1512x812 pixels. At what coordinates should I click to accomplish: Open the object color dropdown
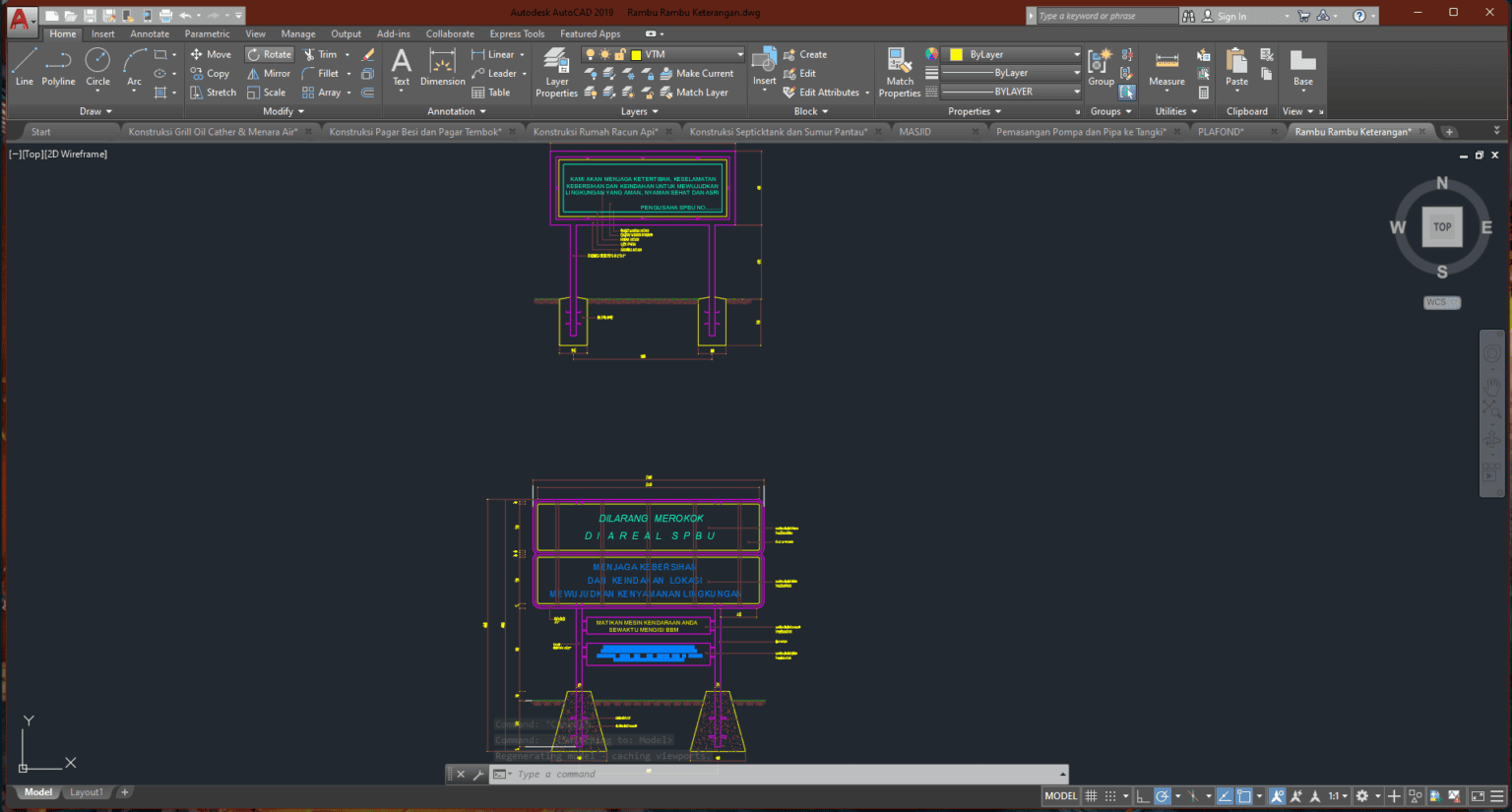1076,54
